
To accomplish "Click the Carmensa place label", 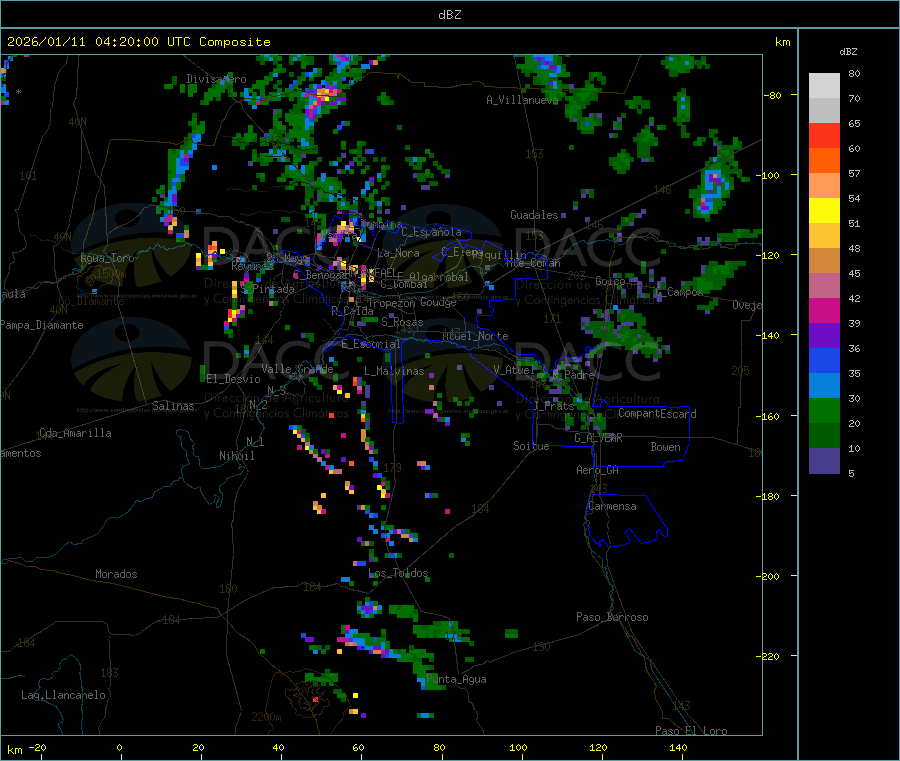I will point(612,507).
